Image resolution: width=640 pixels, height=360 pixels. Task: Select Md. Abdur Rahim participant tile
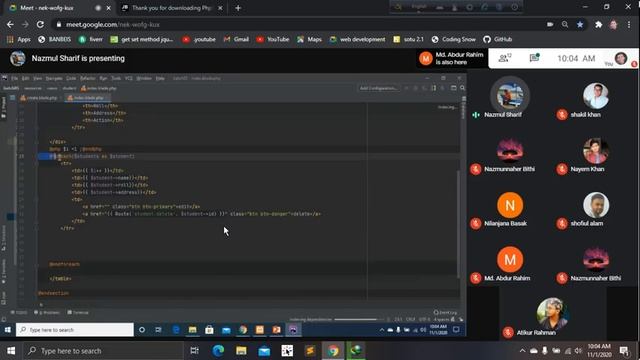click(x=510, y=264)
